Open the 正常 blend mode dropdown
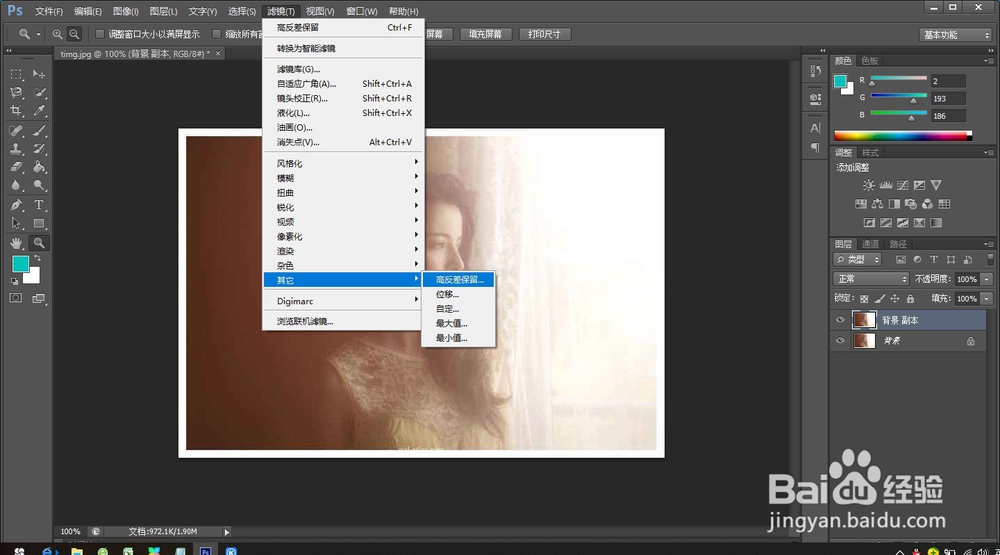This screenshot has width=1000, height=555. (871, 279)
